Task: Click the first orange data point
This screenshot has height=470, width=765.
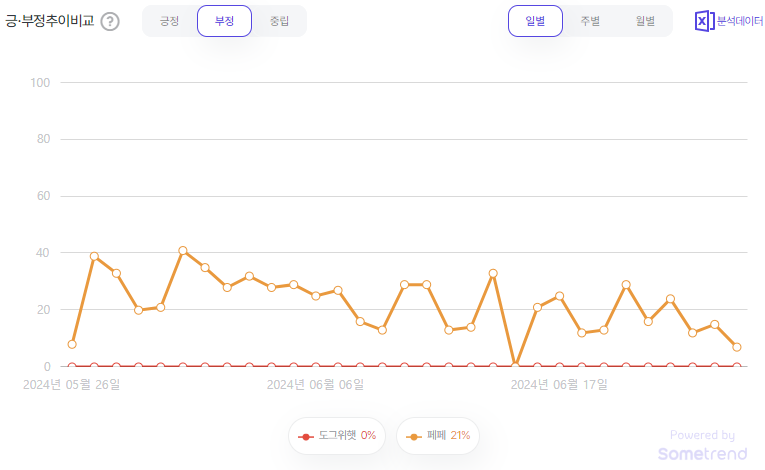Action: pos(72,344)
